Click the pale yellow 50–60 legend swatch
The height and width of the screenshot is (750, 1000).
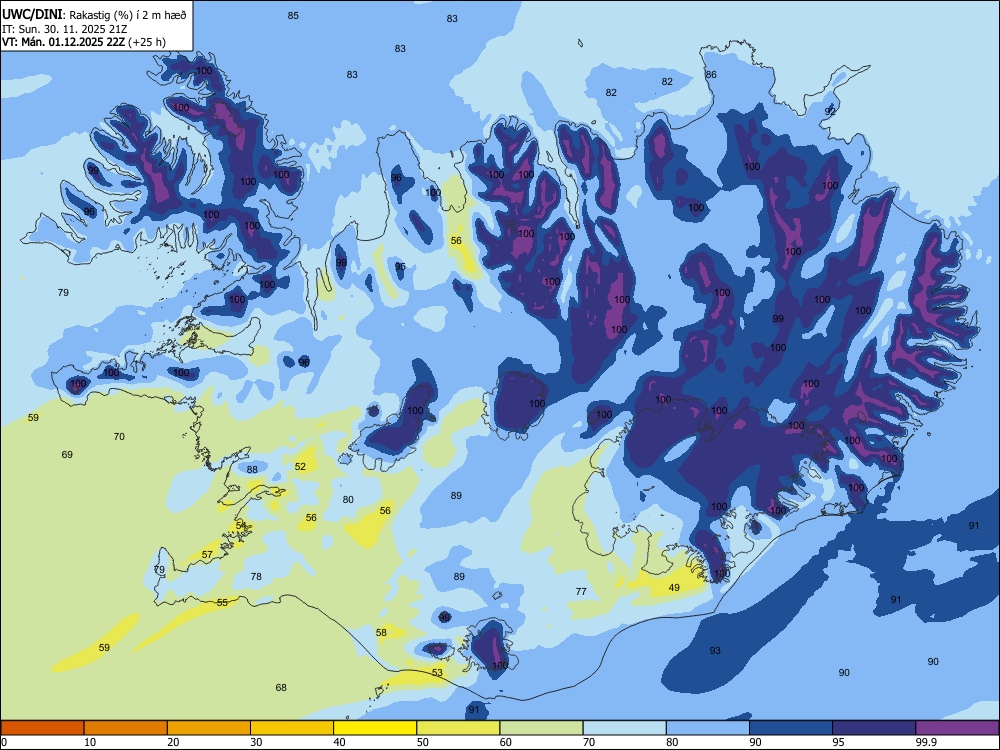click(458, 728)
